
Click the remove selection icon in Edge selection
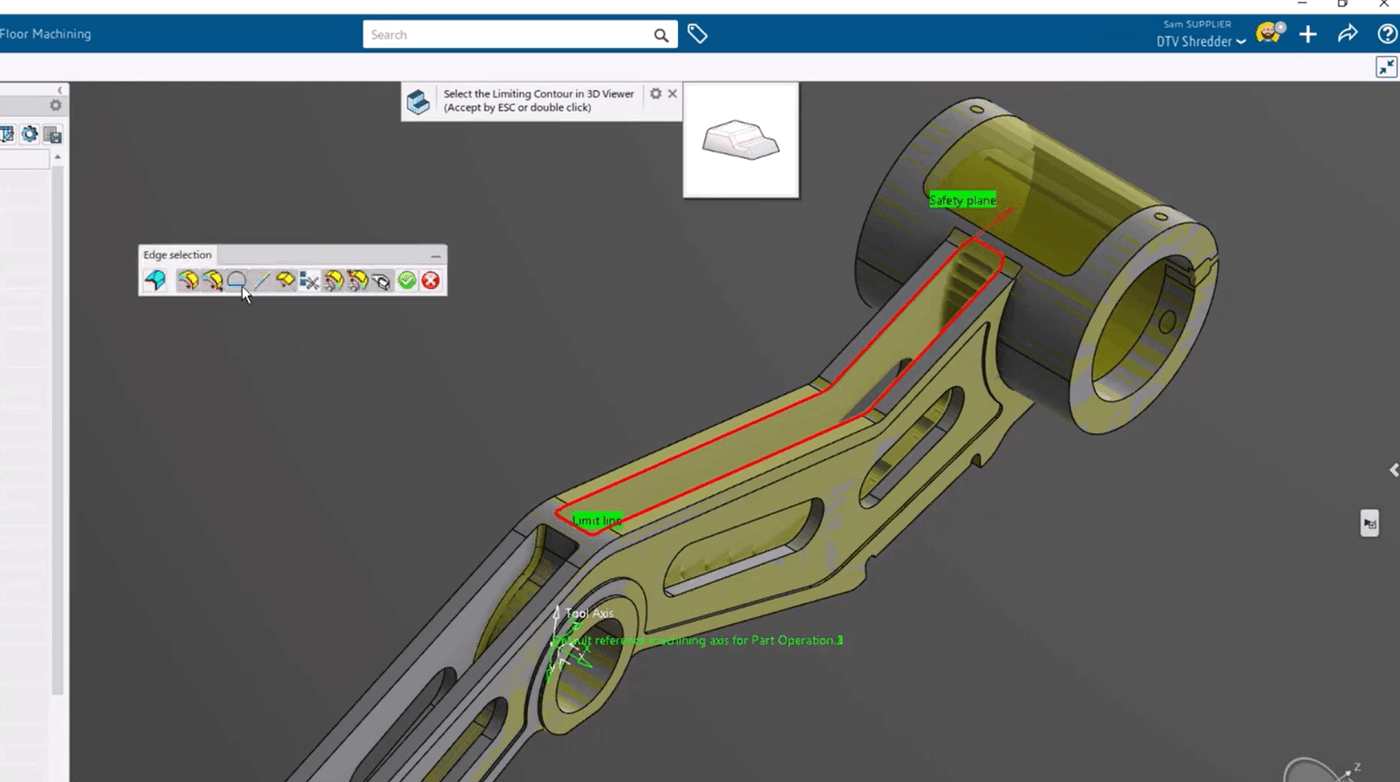click(309, 280)
